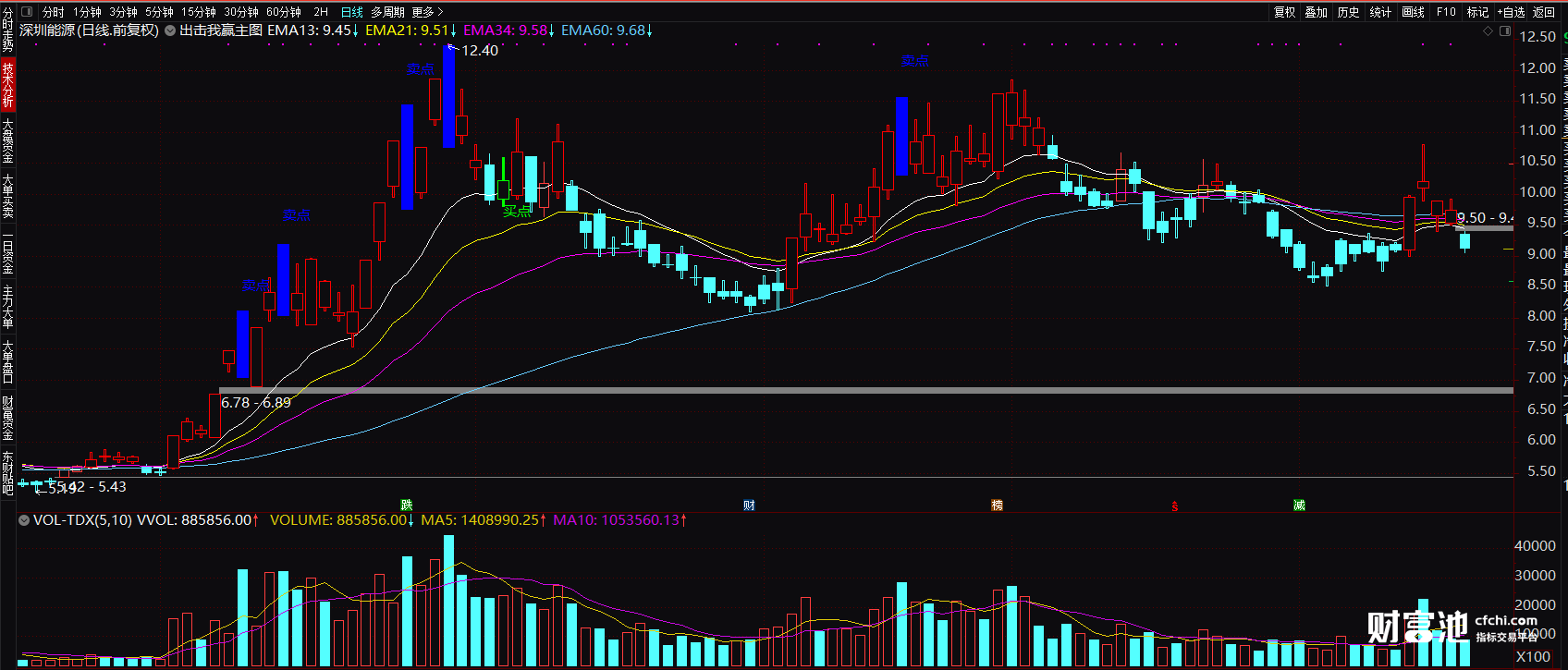Click the MA5: 1408990.25 volume value
This screenshot has height=670, width=1568.
point(484,520)
